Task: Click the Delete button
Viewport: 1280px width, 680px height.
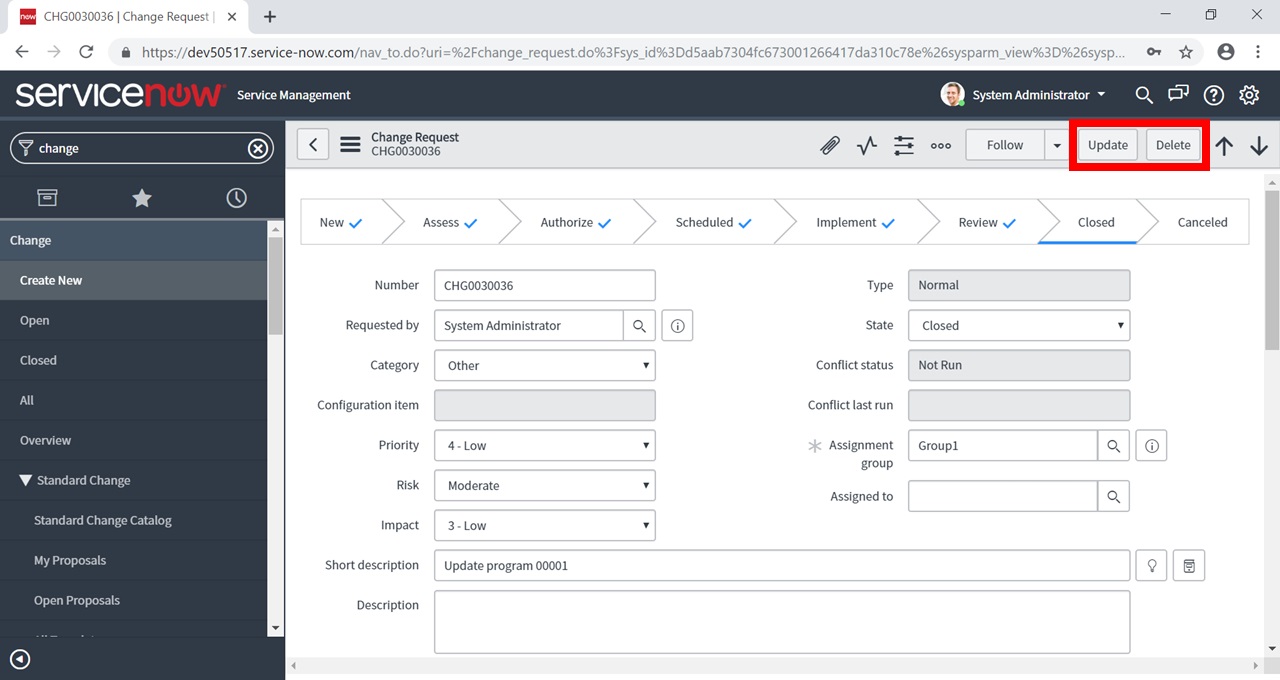Action: click(1173, 145)
